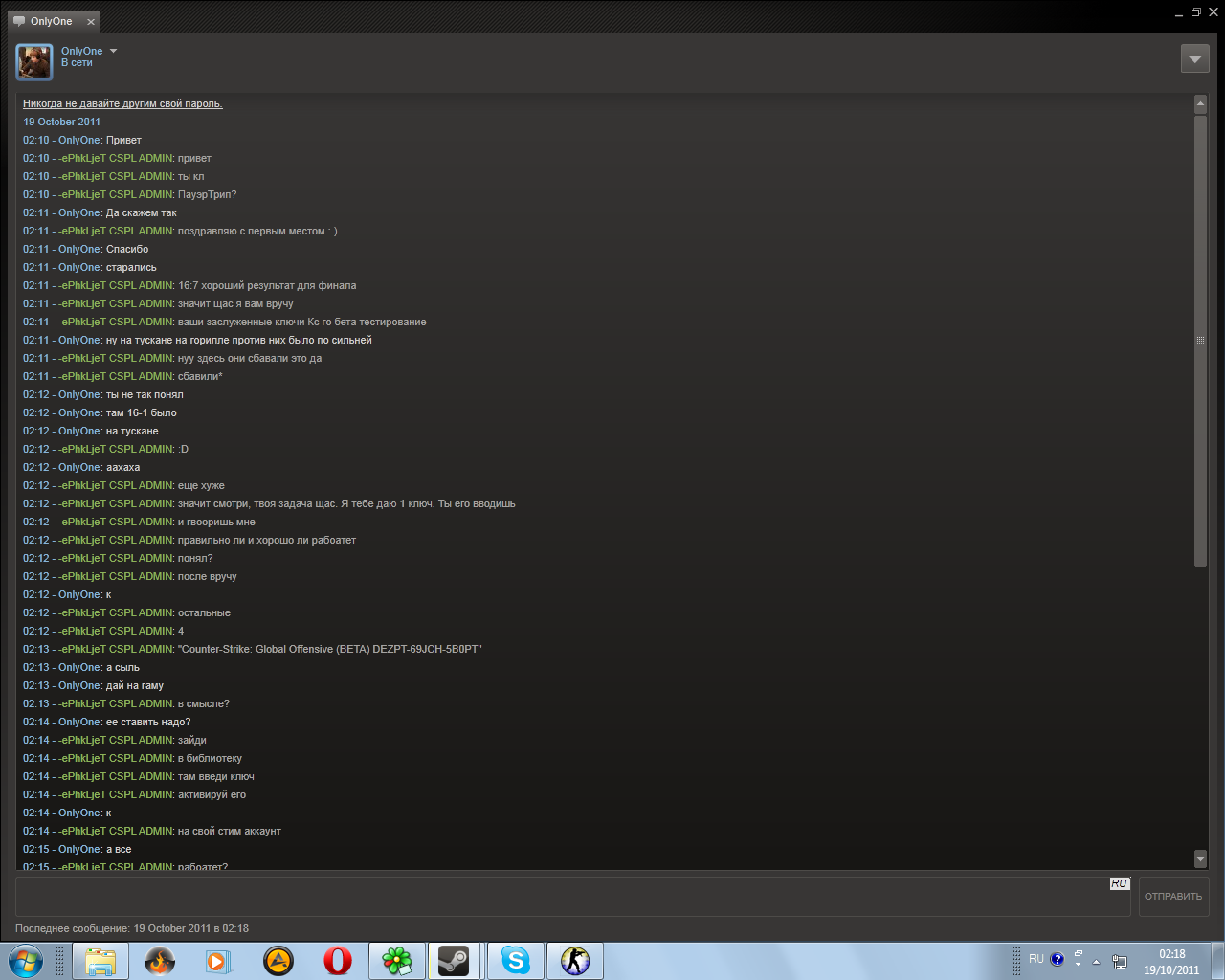Click the language bar restore icon
This screenshot has width=1225, height=980.
click(1079, 953)
